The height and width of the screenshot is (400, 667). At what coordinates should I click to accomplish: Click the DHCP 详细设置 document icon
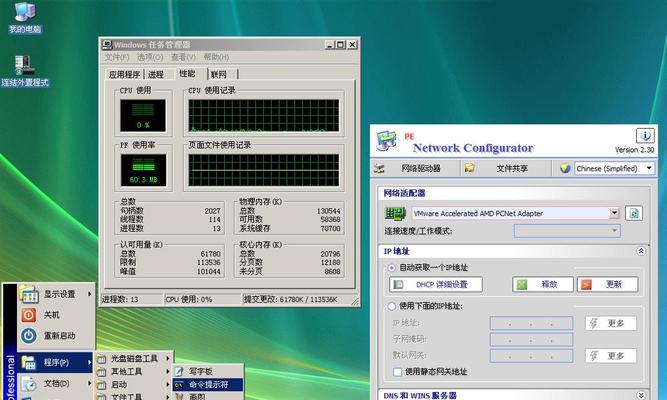[x=398, y=284]
